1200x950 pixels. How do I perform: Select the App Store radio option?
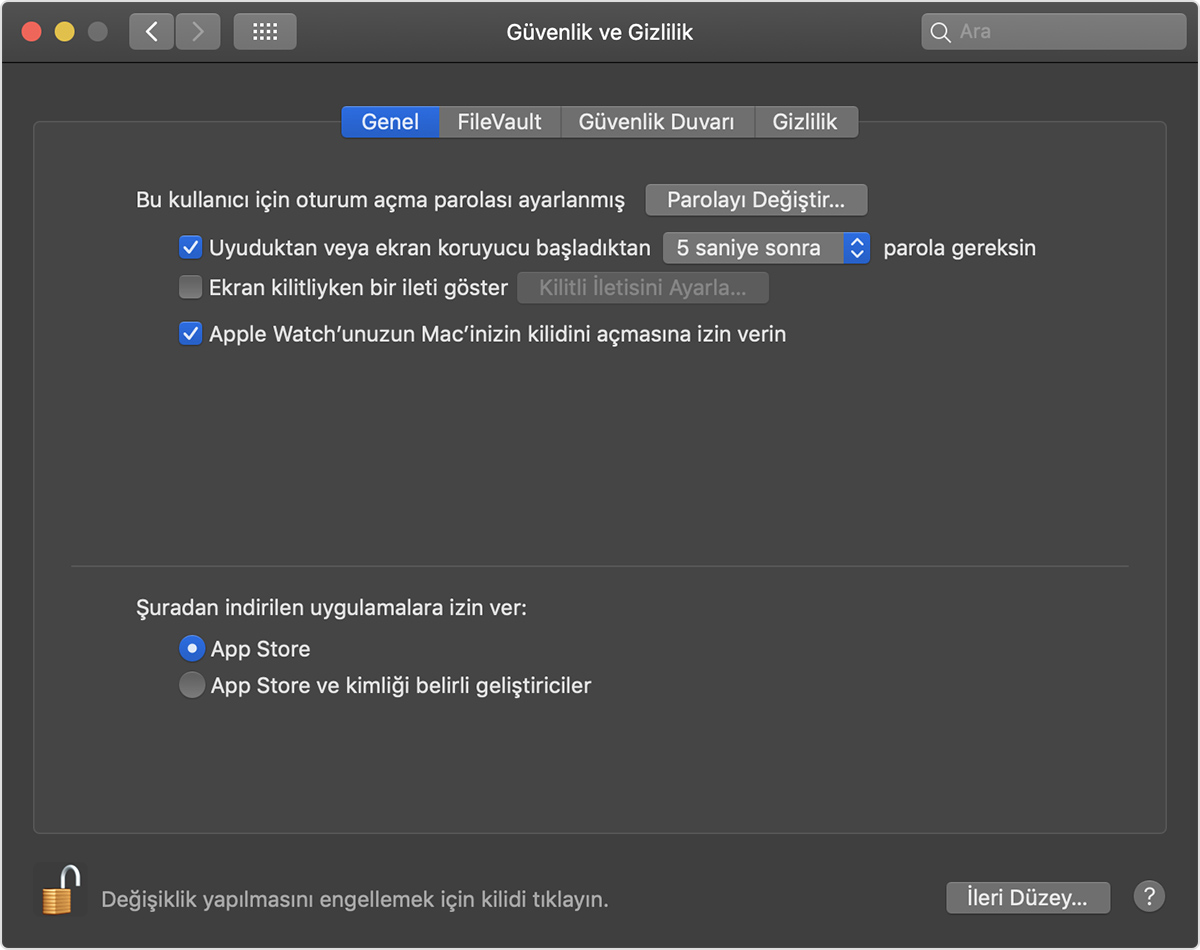tap(191, 649)
